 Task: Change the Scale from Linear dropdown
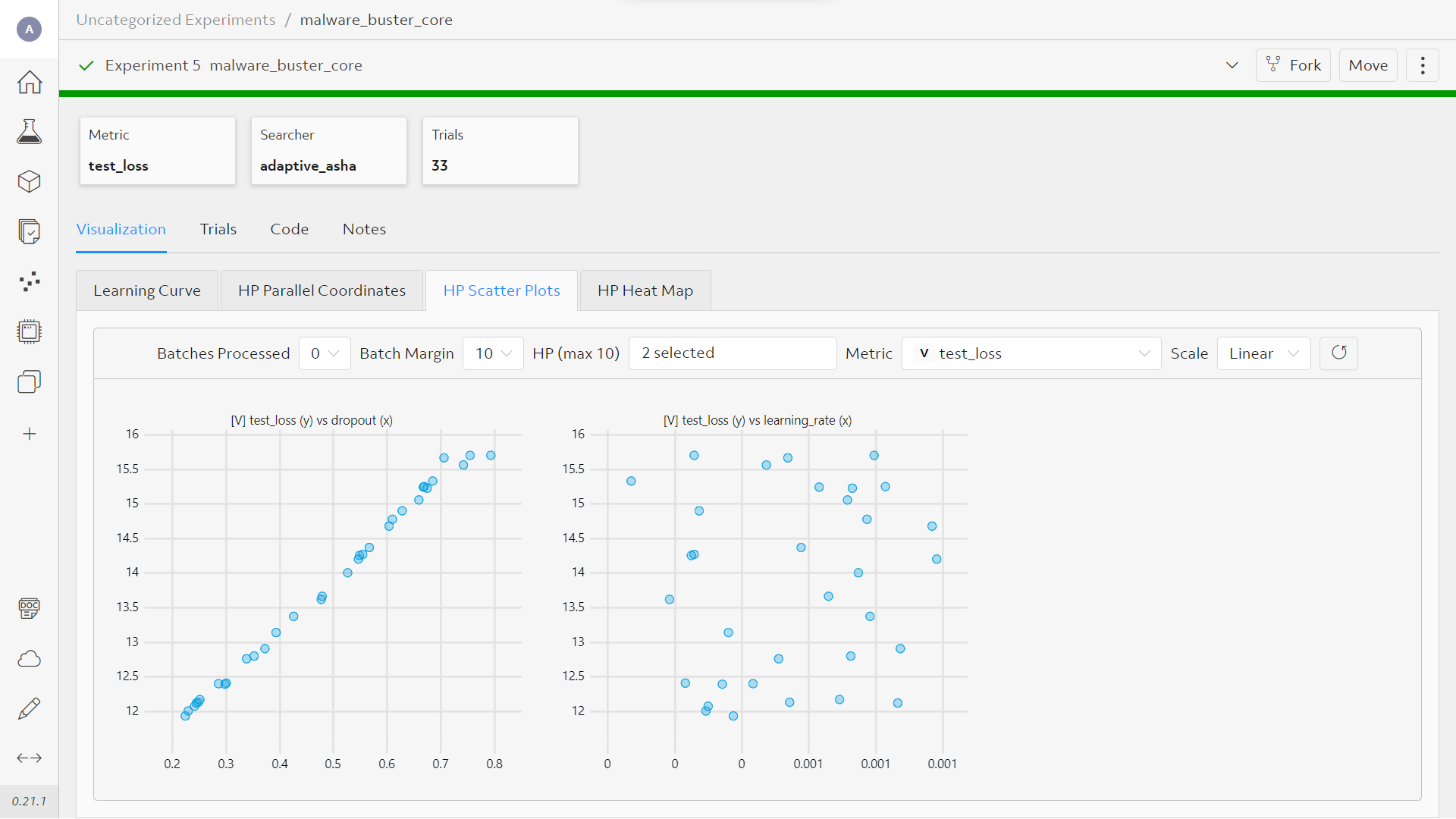1263,353
